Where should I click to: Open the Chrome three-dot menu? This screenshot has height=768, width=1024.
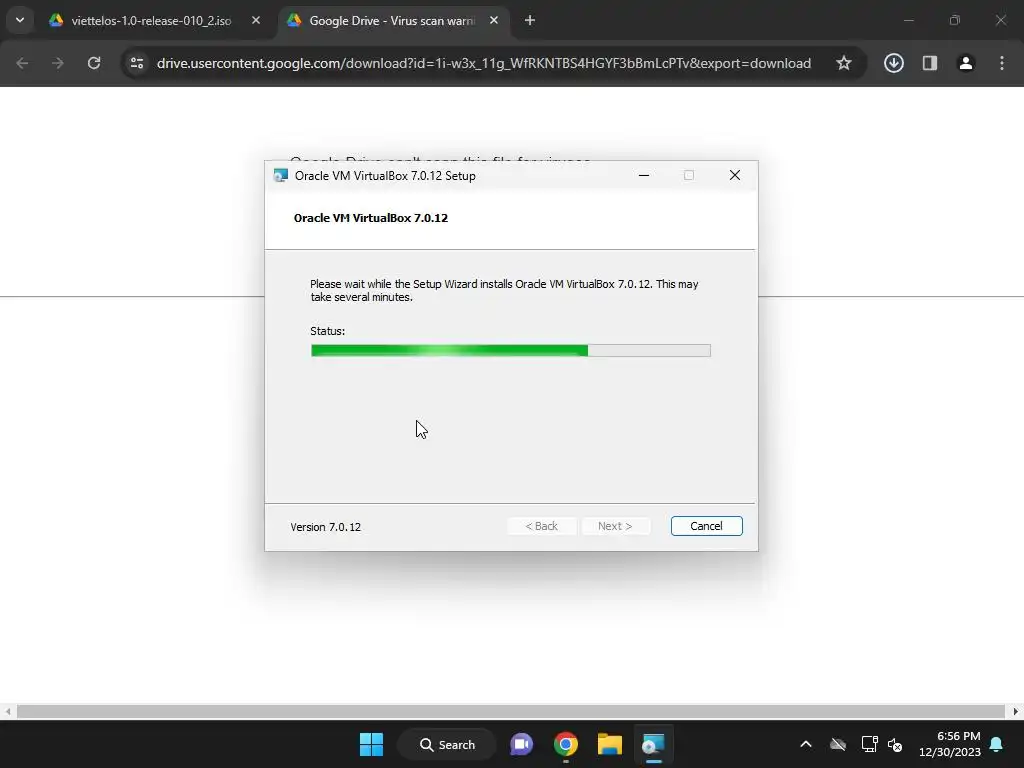1002,63
